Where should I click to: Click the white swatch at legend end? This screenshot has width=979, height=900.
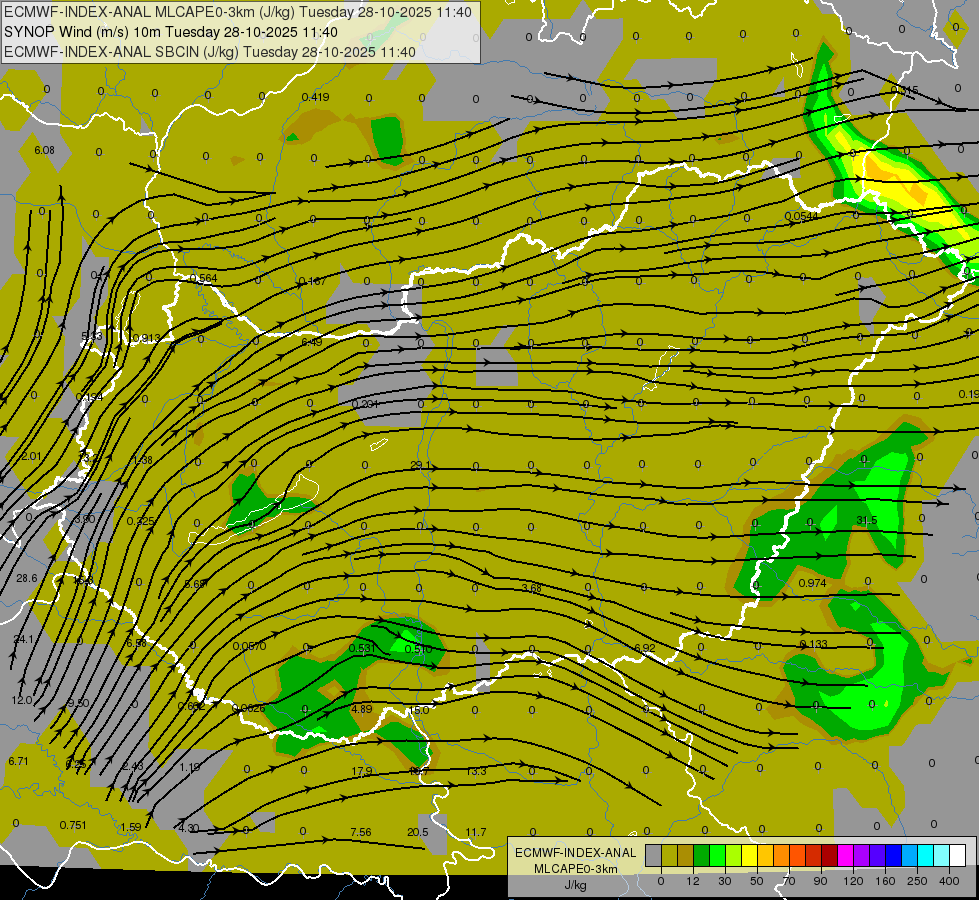click(958, 855)
